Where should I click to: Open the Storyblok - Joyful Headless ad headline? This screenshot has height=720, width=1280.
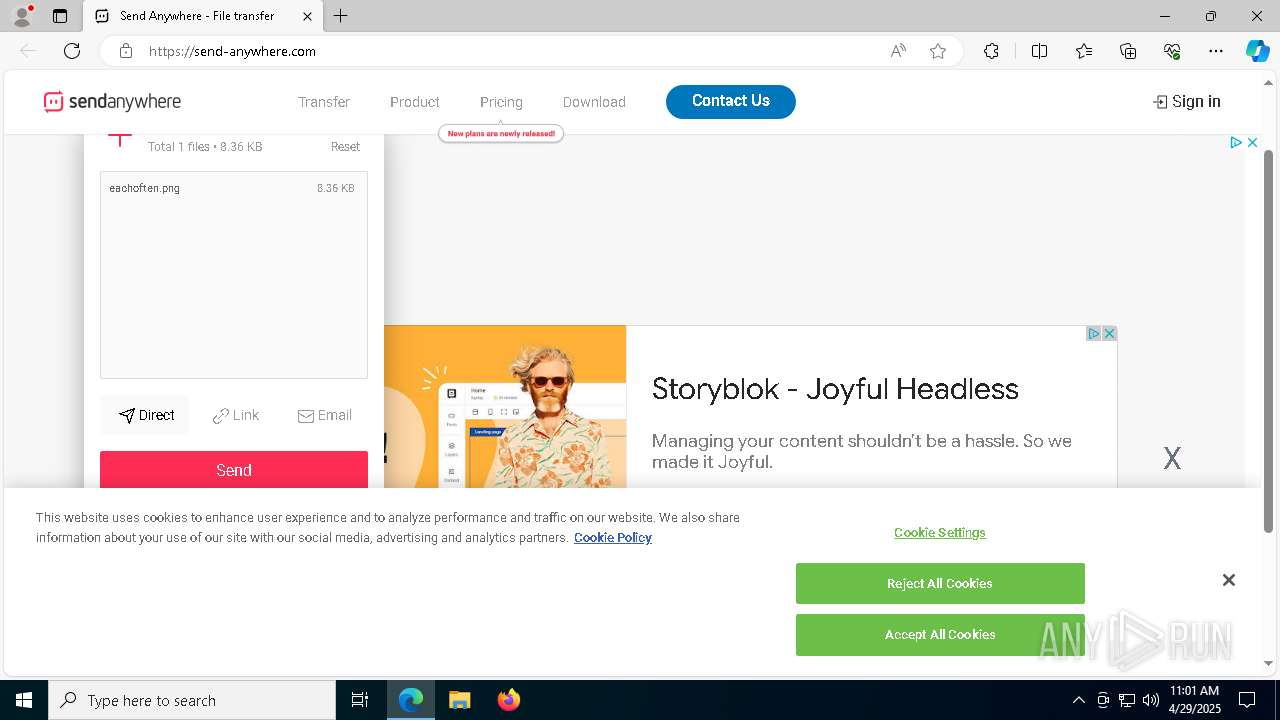(x=835, y=389)
